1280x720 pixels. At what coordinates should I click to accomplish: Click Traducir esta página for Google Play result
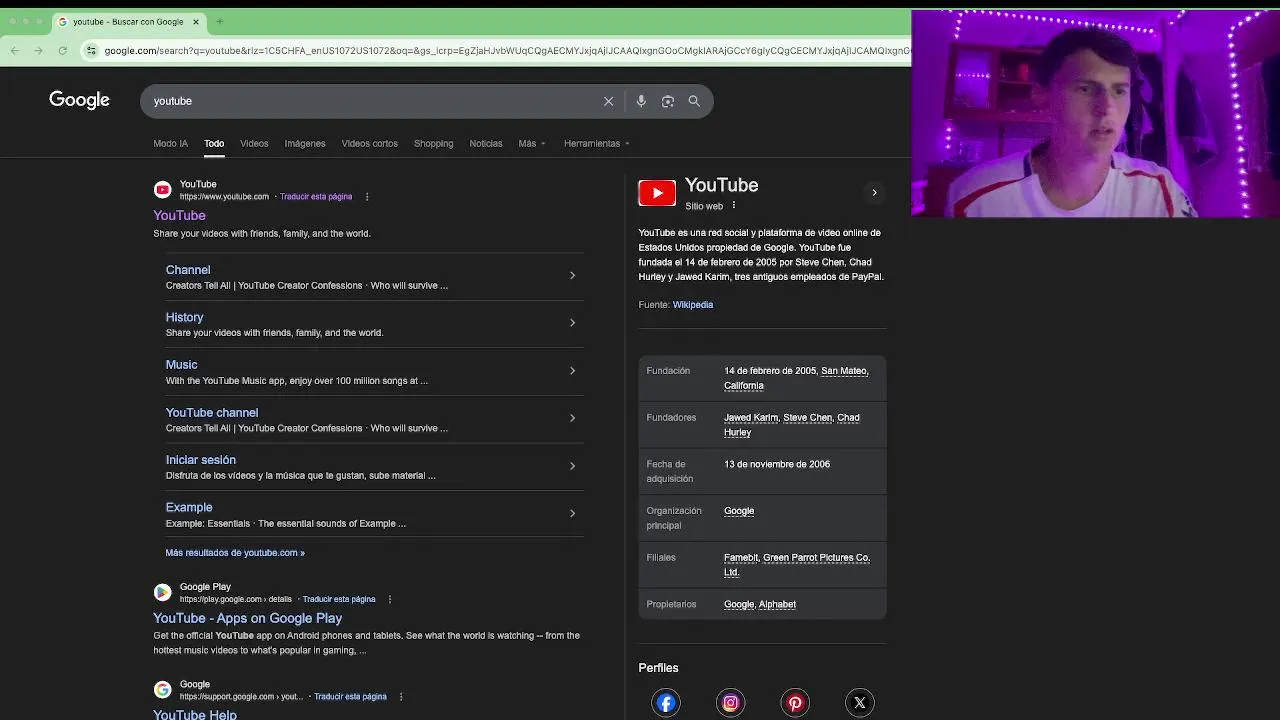[x=339, y=599]
